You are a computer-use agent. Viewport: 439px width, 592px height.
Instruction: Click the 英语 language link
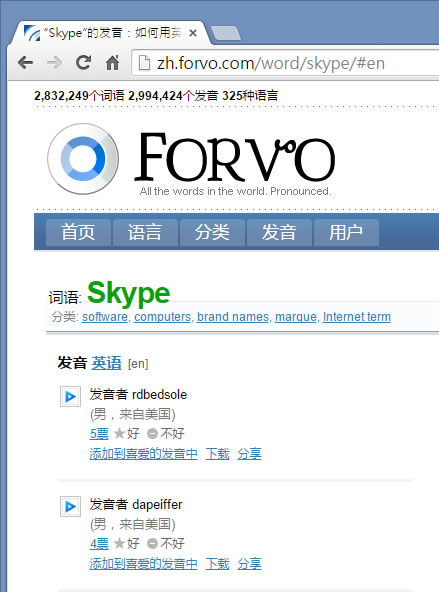point(106,363)
